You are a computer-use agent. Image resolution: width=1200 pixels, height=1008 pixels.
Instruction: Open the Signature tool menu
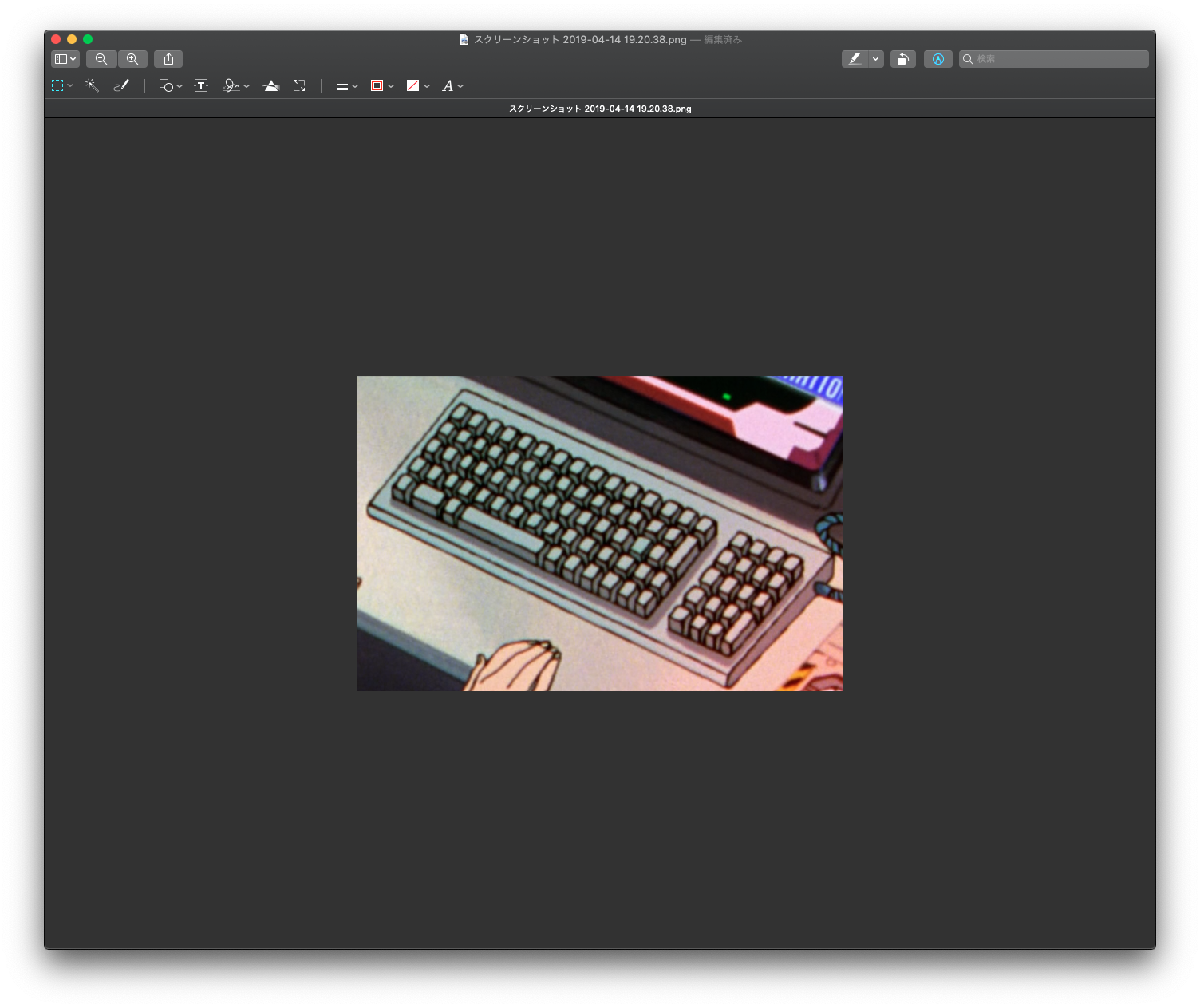point(236,85)
